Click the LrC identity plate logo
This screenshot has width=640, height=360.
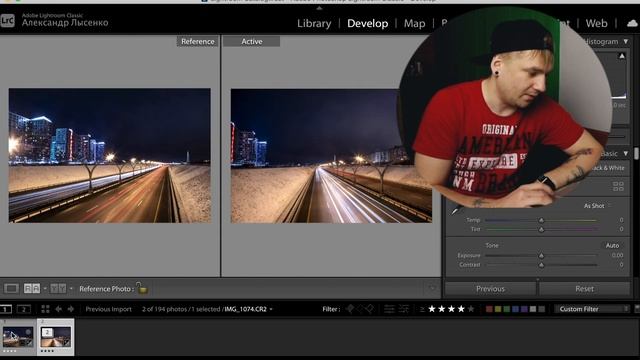(7, 20)
